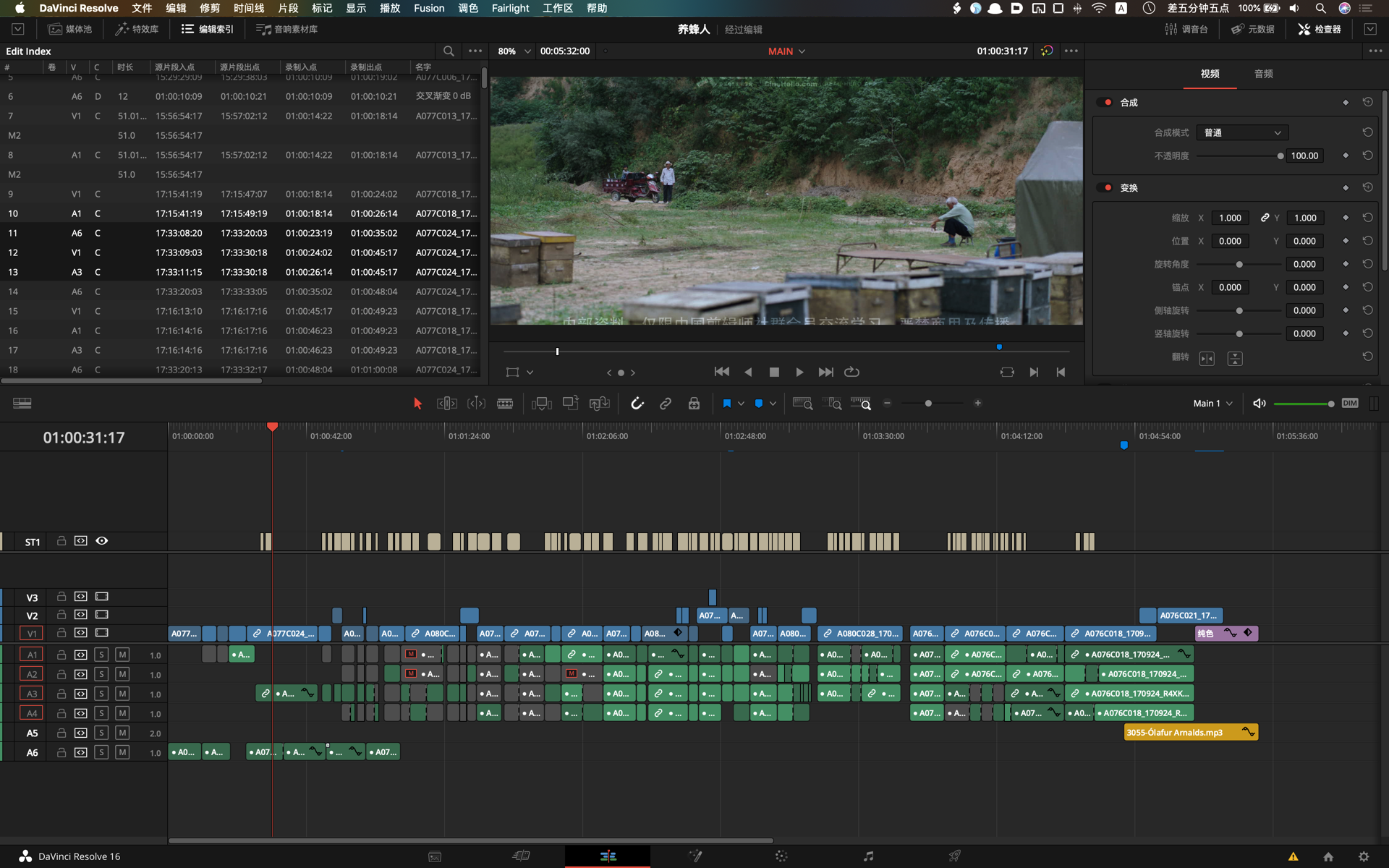
Task: Open the 合成模式 普通 dropdown
Action: point(1241,133)
